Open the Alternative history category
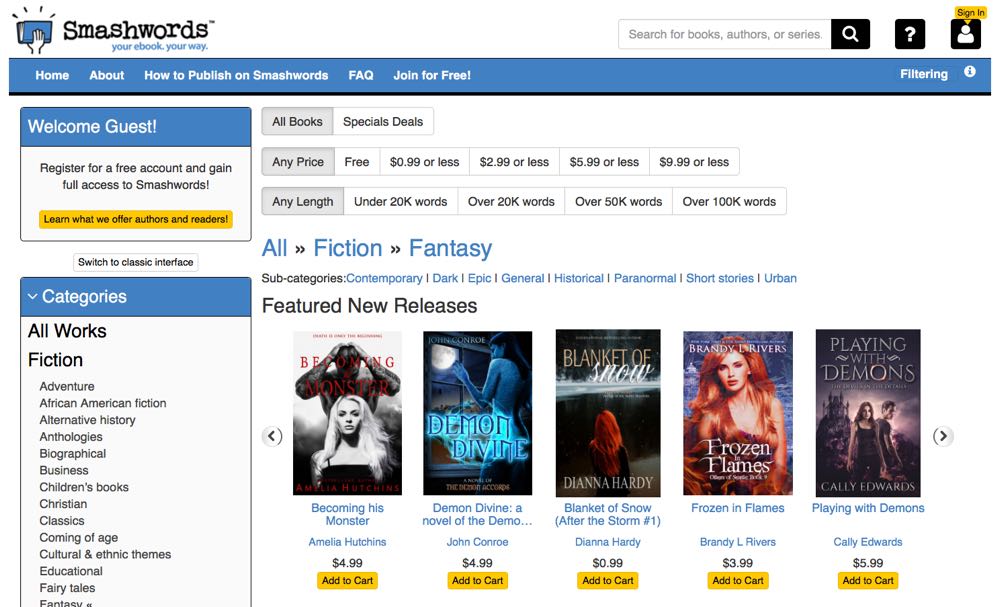The height and width of the screenshot is (607, 1000). click(x=87, y=420)
